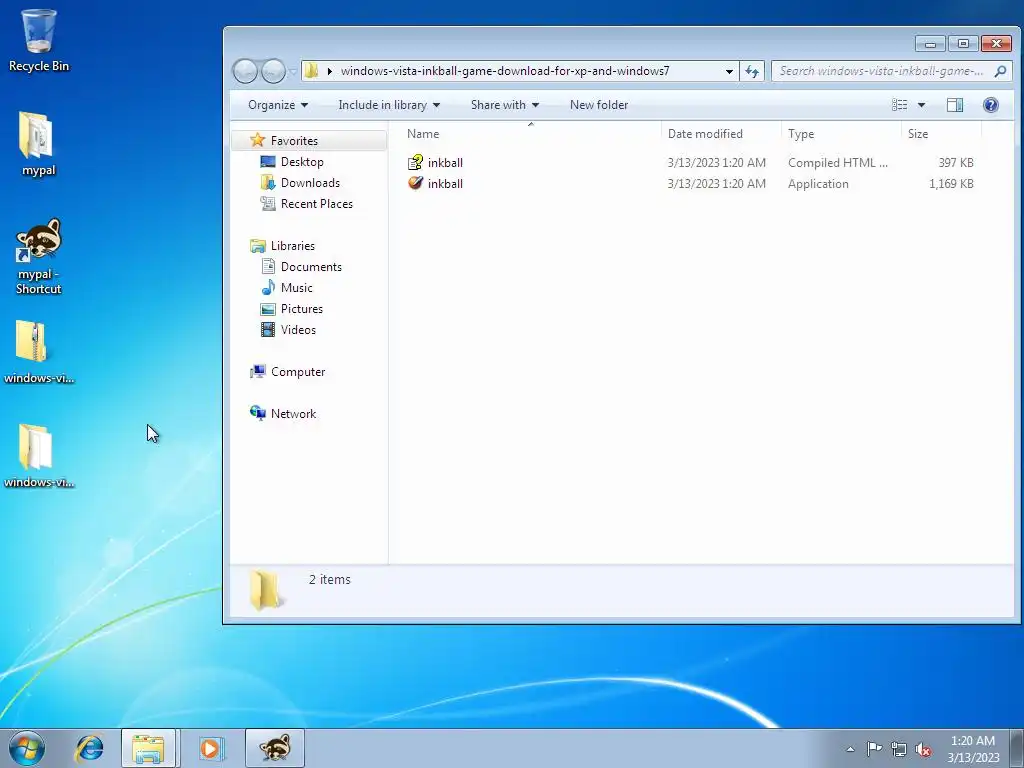
Task: Select the unzipped windows-vi... folder on desktop
Action: [x=38, y=456]
